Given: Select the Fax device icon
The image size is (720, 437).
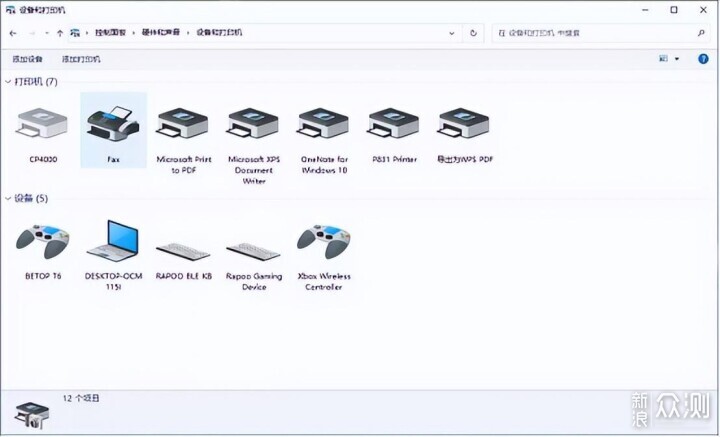Looking at the screenshot, I should pos(113,123).
